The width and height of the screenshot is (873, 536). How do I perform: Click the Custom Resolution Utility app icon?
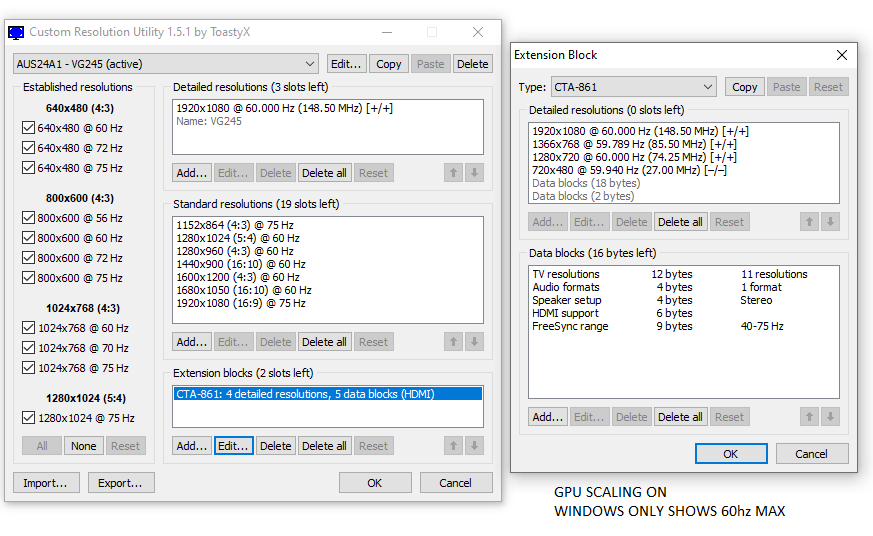pyautogui.click(x=16, y=32)
